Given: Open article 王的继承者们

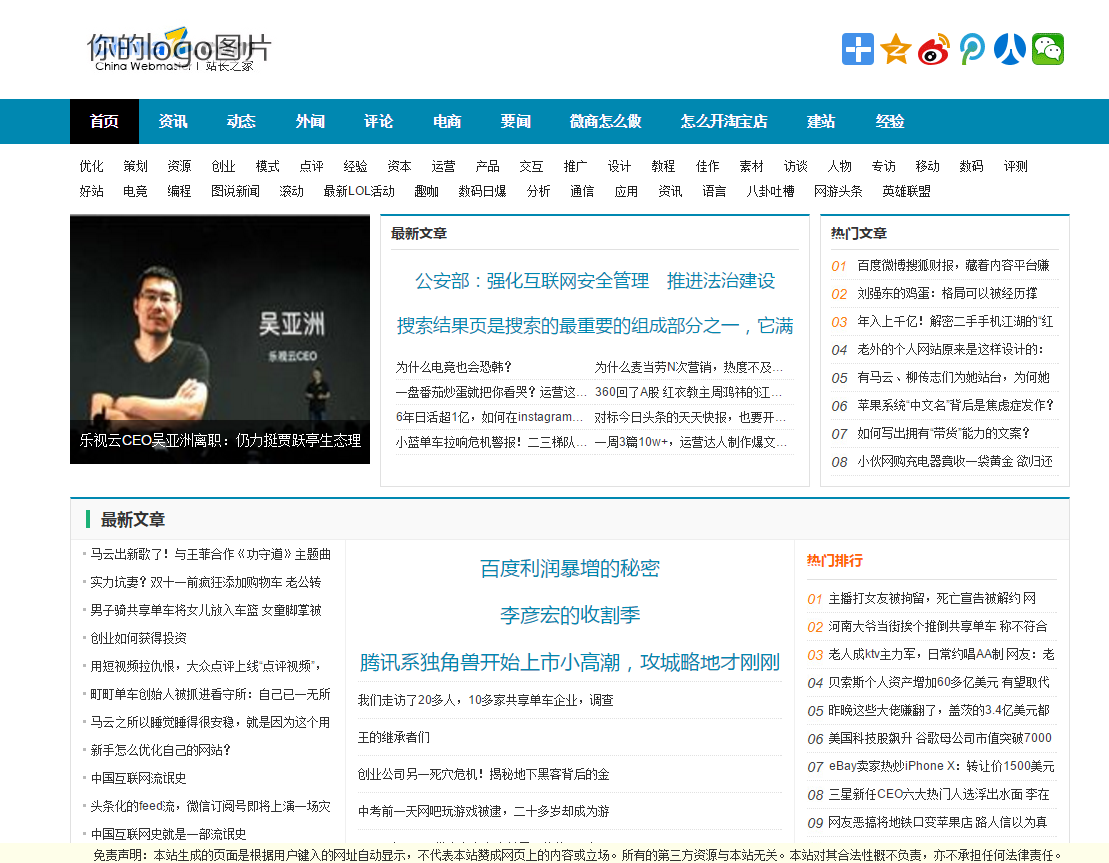Looking at the screenshot, I should point(393,737).
